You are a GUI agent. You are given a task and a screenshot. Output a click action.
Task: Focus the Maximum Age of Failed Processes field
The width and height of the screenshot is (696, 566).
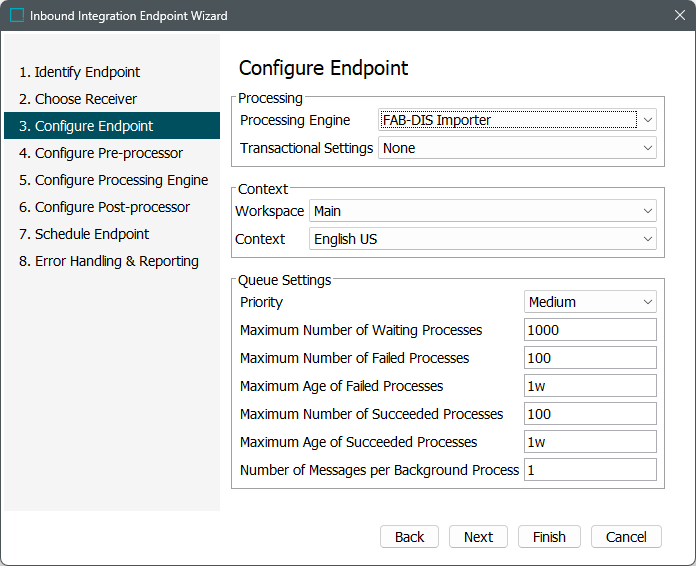590,386
